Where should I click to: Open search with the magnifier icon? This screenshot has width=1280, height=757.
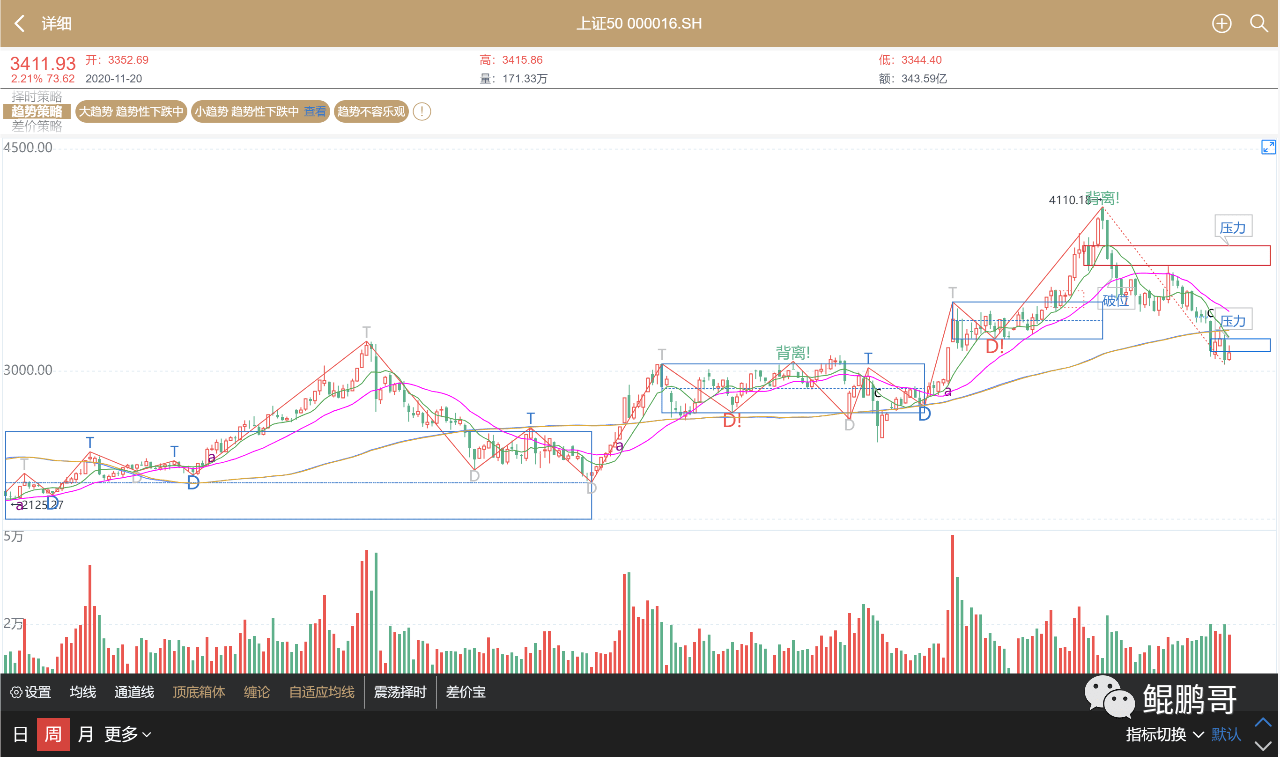tap(1259, 23)
